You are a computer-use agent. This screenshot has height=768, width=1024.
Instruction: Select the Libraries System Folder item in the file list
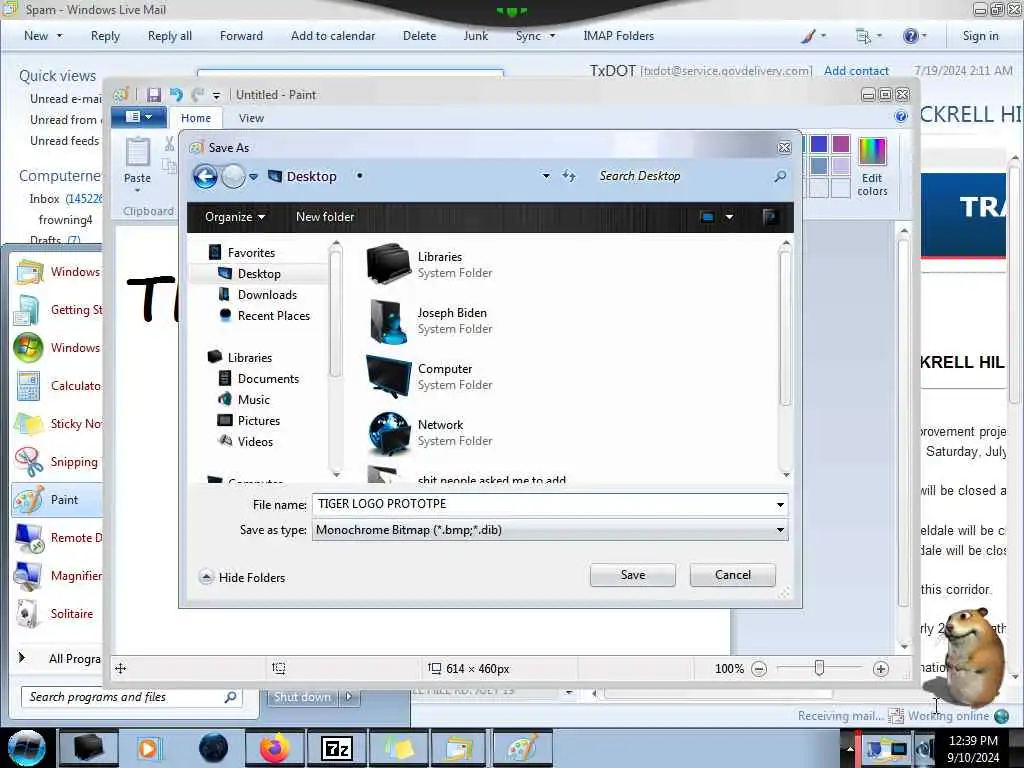pos(431,264)
